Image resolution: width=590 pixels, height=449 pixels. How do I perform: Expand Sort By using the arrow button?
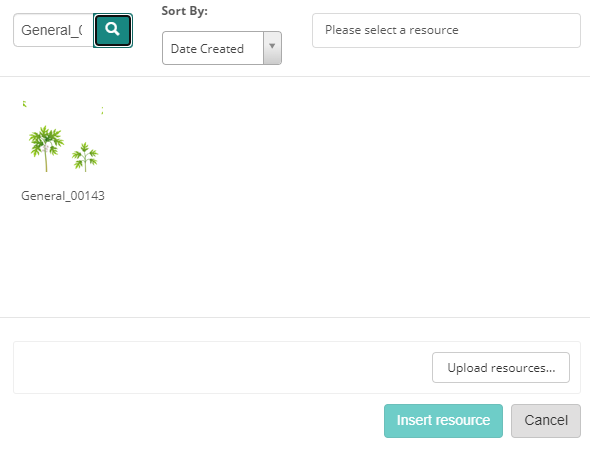(x=272, y=48)
